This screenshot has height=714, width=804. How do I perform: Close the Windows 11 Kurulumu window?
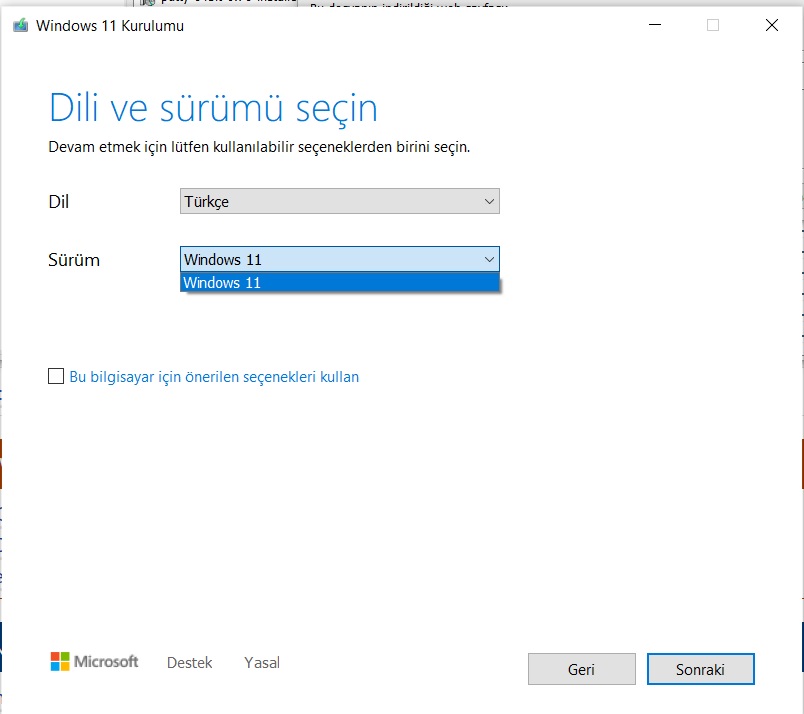click(x=771, y=26)
